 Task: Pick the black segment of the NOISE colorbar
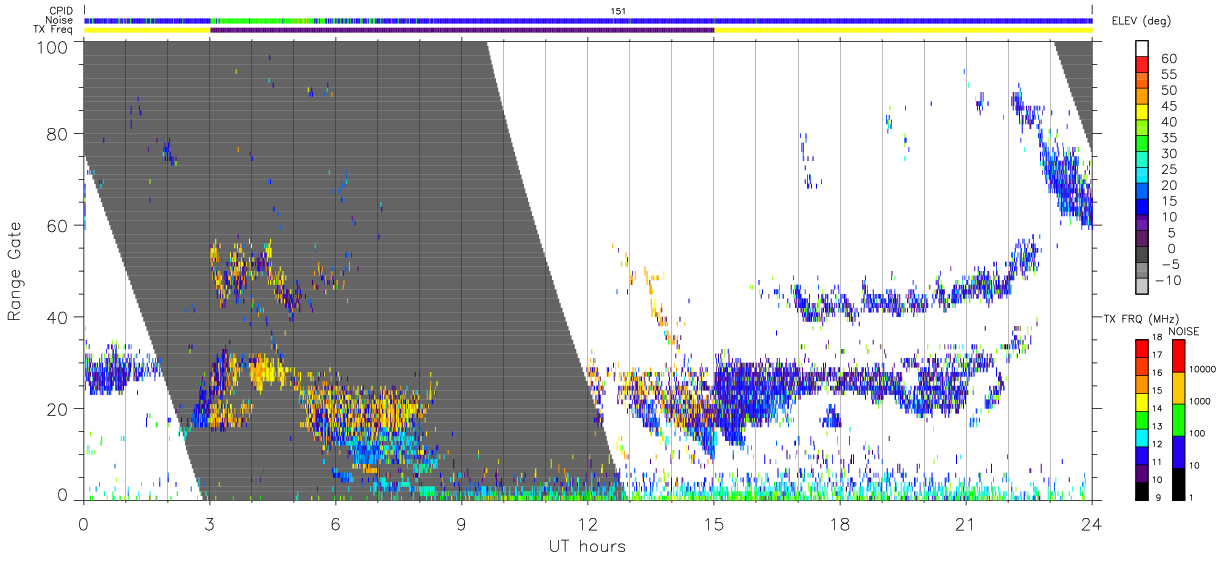click(x=1178, y=484)
